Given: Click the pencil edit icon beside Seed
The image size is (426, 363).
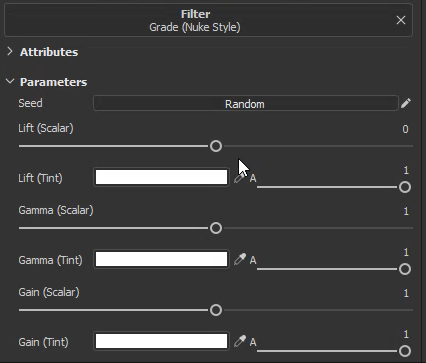Looking at the screenshot, I should click(406, 103).
